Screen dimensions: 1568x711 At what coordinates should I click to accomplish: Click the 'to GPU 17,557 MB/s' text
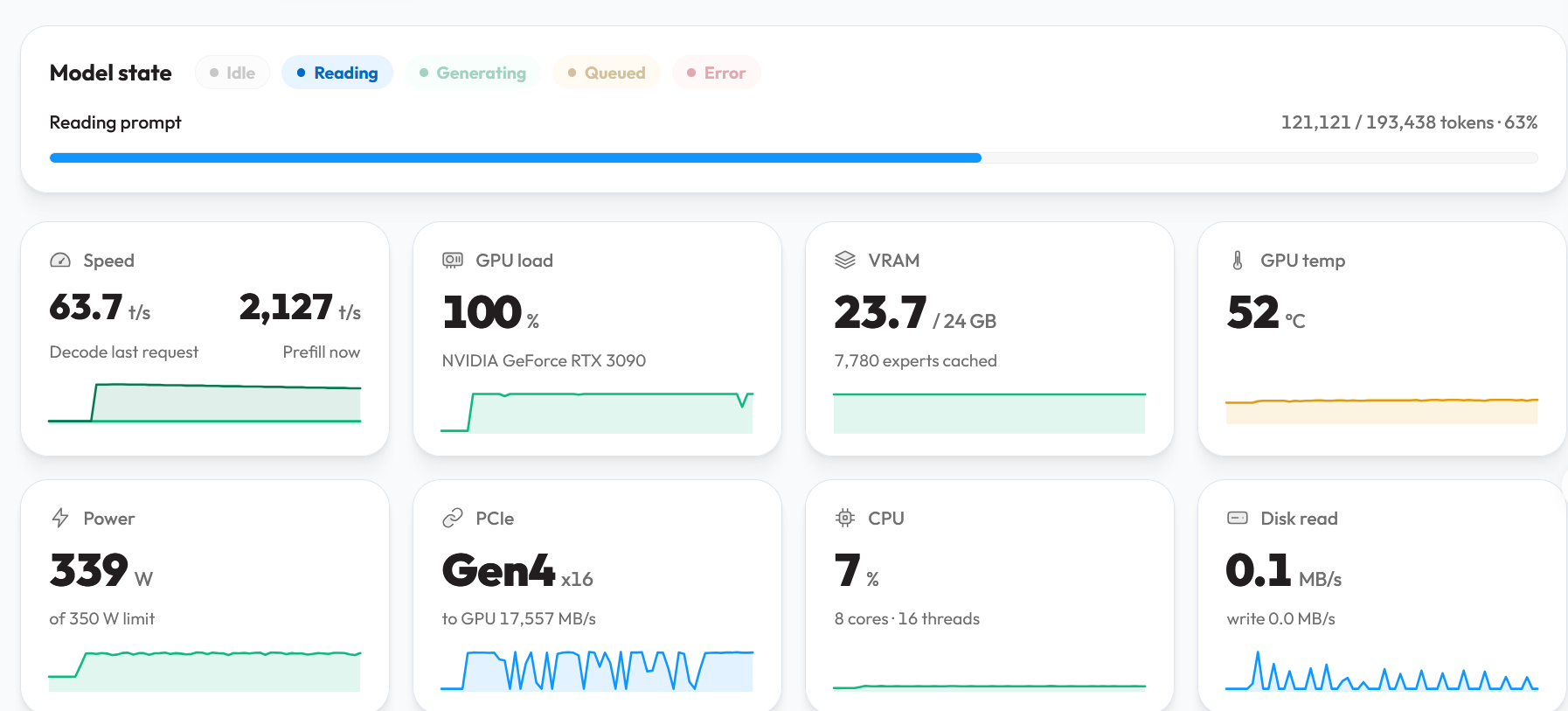tap(519, 618)
